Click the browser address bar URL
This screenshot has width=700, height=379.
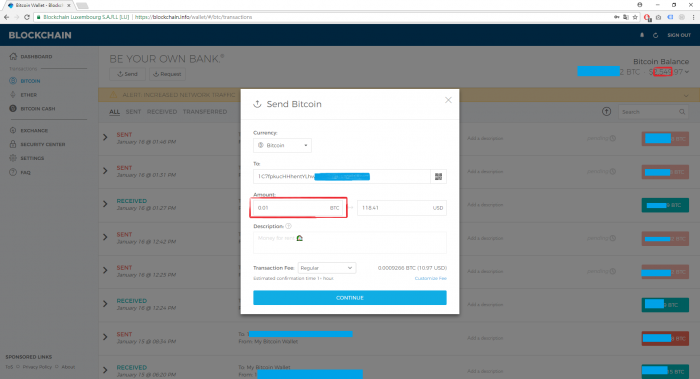tap(193, 17)
